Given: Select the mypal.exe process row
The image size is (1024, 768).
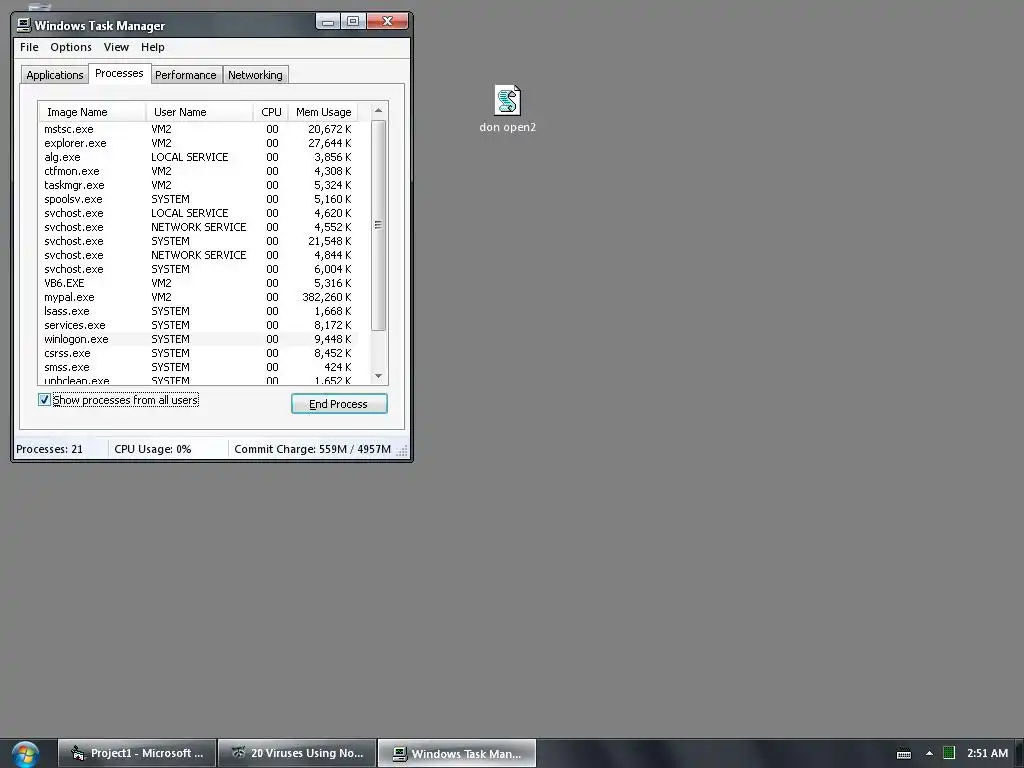Looking at the screenshot, I should point(199,297).
